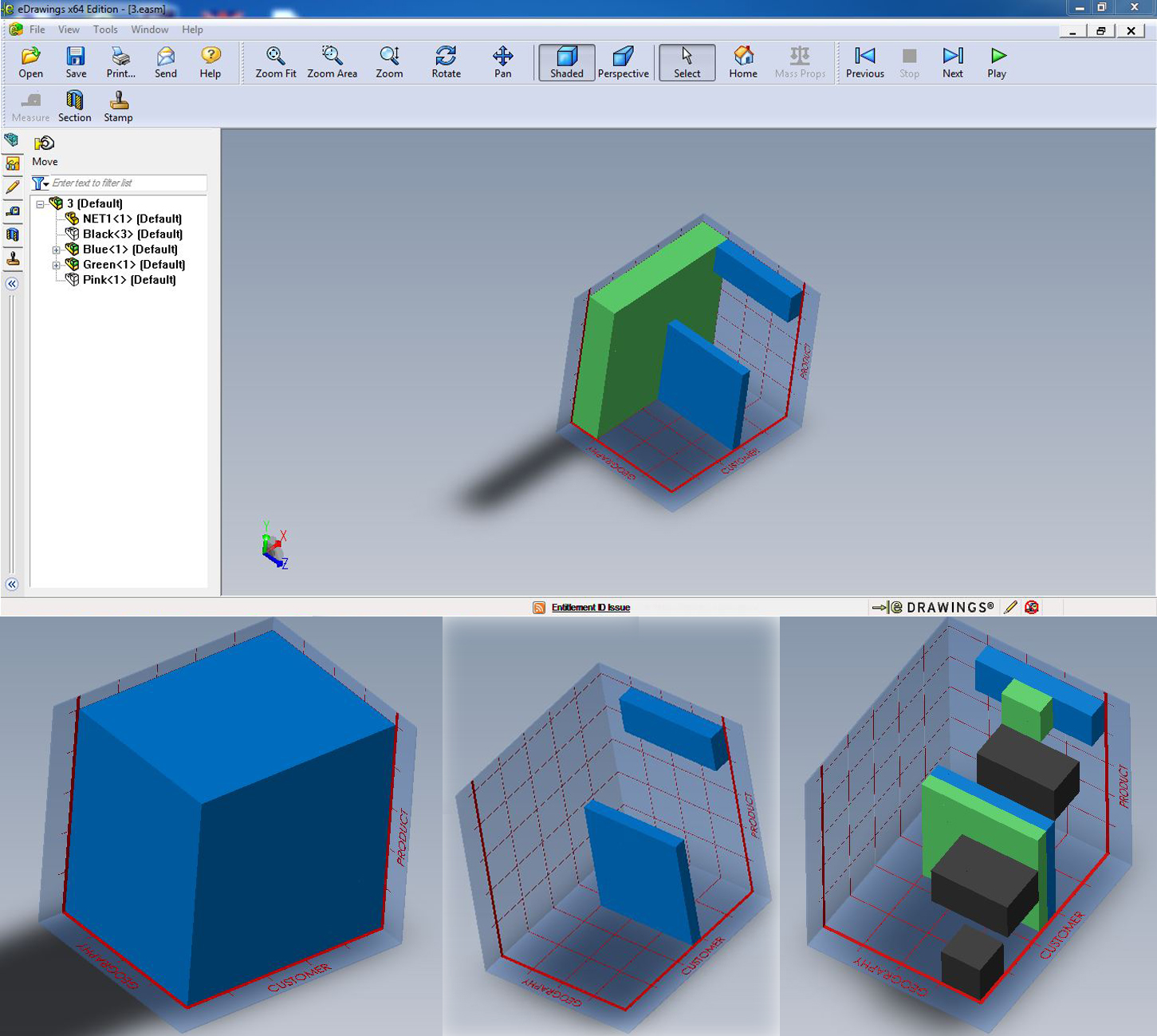Toggle the Shaded display mode
Image resolution: width=1157 pixels, height=1036 pixels.
[x=566, y=62]
